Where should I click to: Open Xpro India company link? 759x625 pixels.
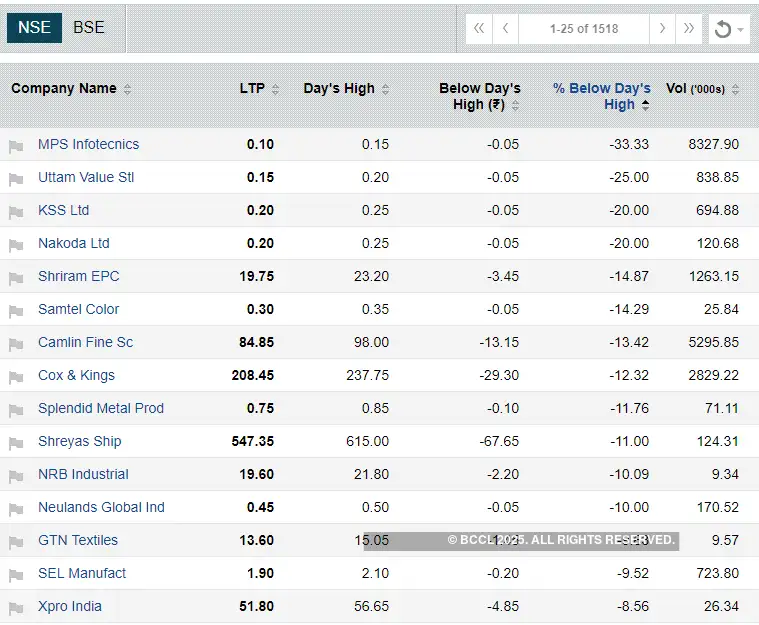70,606
